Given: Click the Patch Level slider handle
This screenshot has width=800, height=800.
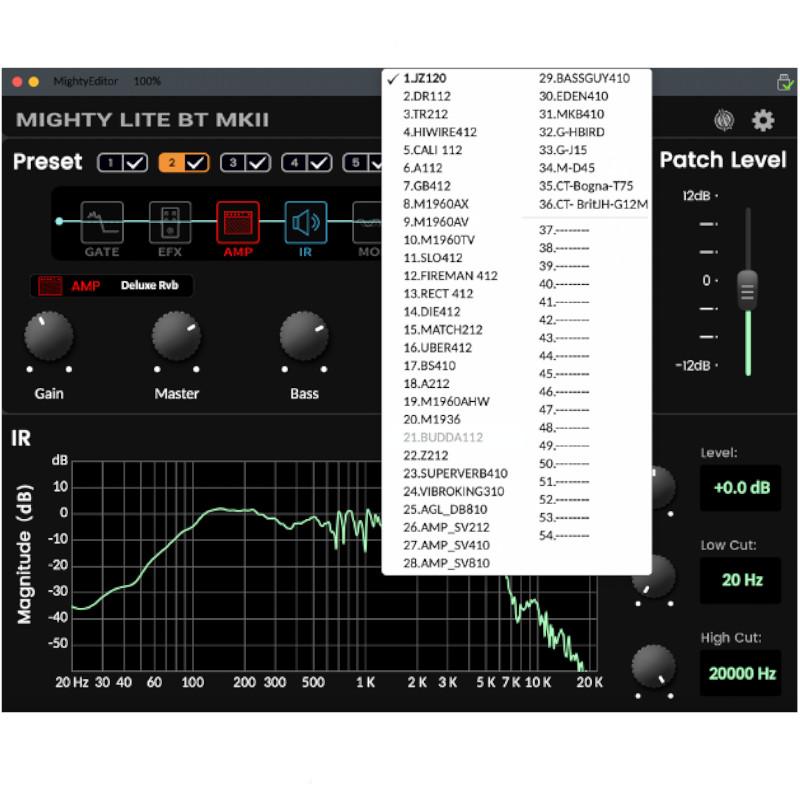Looking at the screenshot, I should point(748,288).
